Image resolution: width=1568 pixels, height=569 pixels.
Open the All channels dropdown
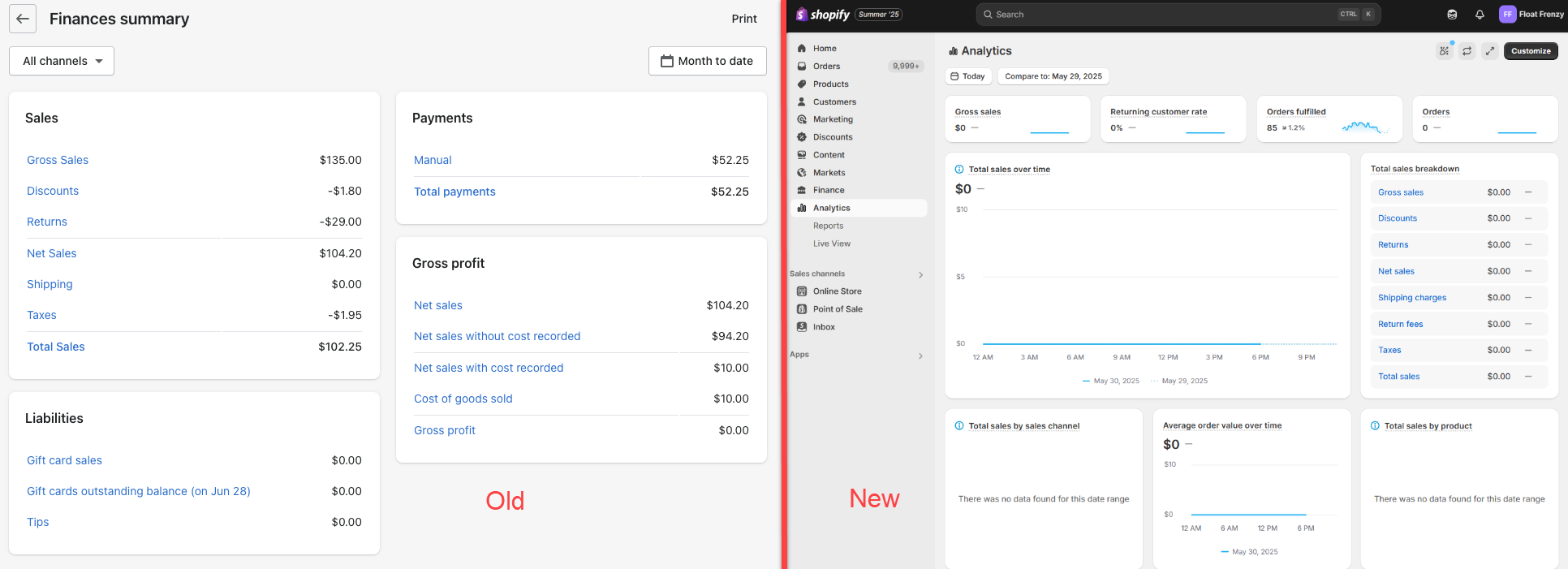point(62,61)
